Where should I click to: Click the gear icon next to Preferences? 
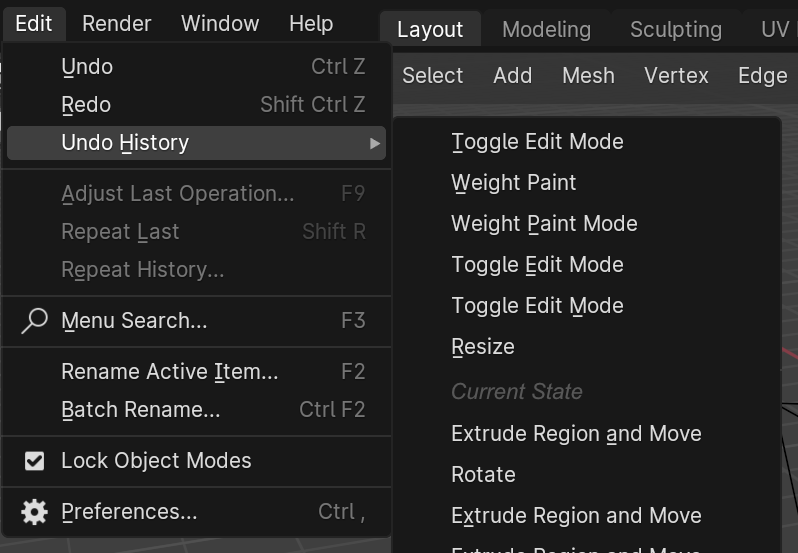pyautogui.click(x=34, y=512)
